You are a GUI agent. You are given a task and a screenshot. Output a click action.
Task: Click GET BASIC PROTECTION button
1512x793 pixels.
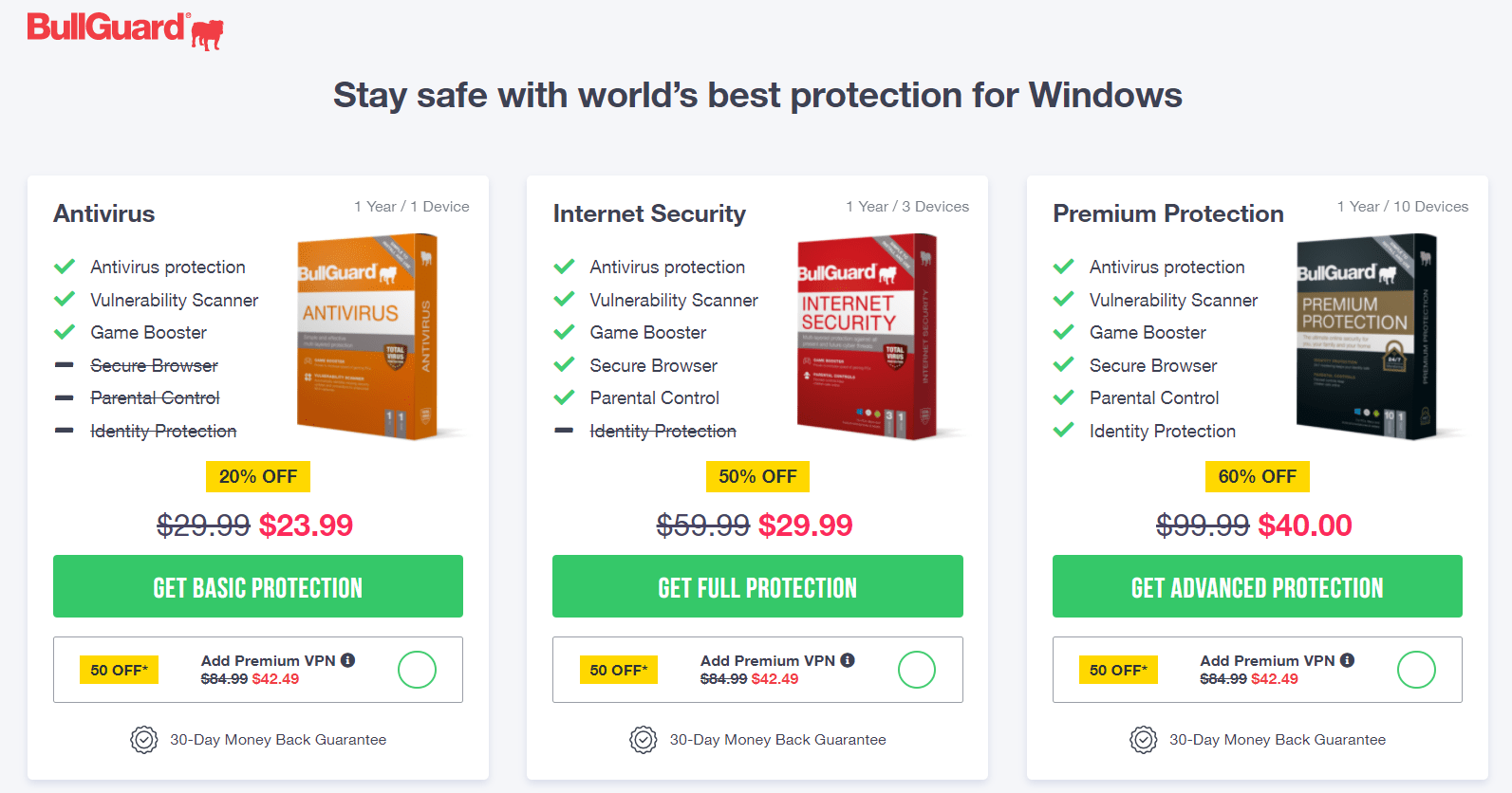258,586
